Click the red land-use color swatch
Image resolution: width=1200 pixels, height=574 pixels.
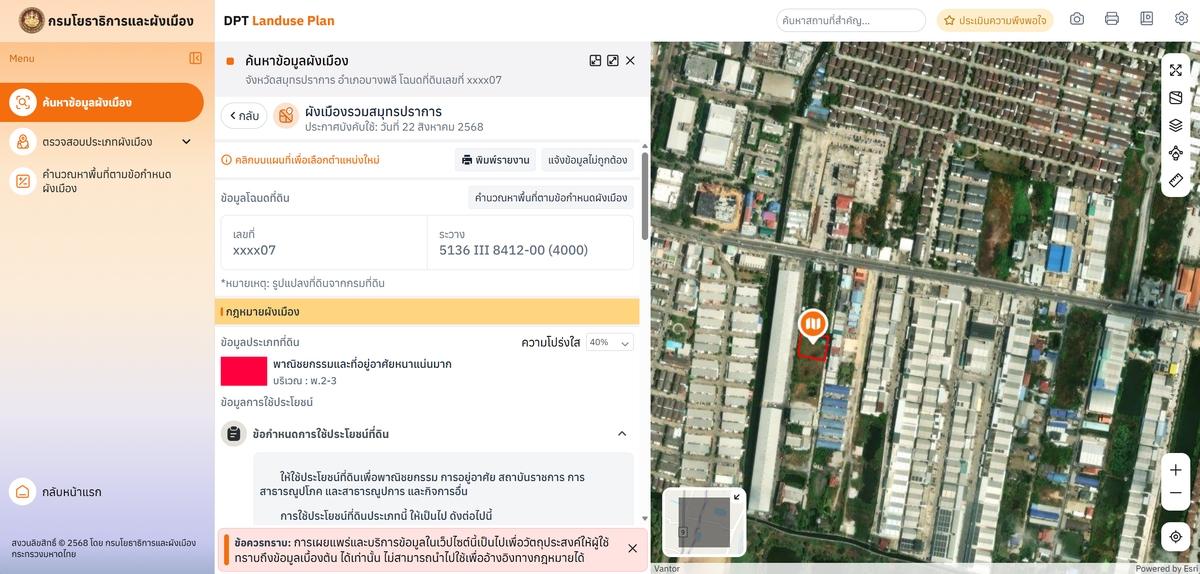[244, 371]
